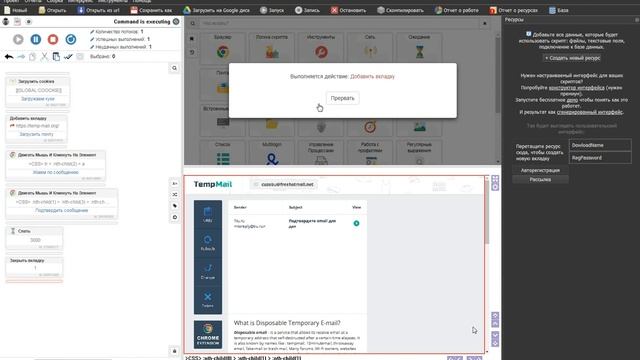The height and width of the screenshot is (360, 640).
Task: Click the paste clipboard icon
Action: point(56,56)
